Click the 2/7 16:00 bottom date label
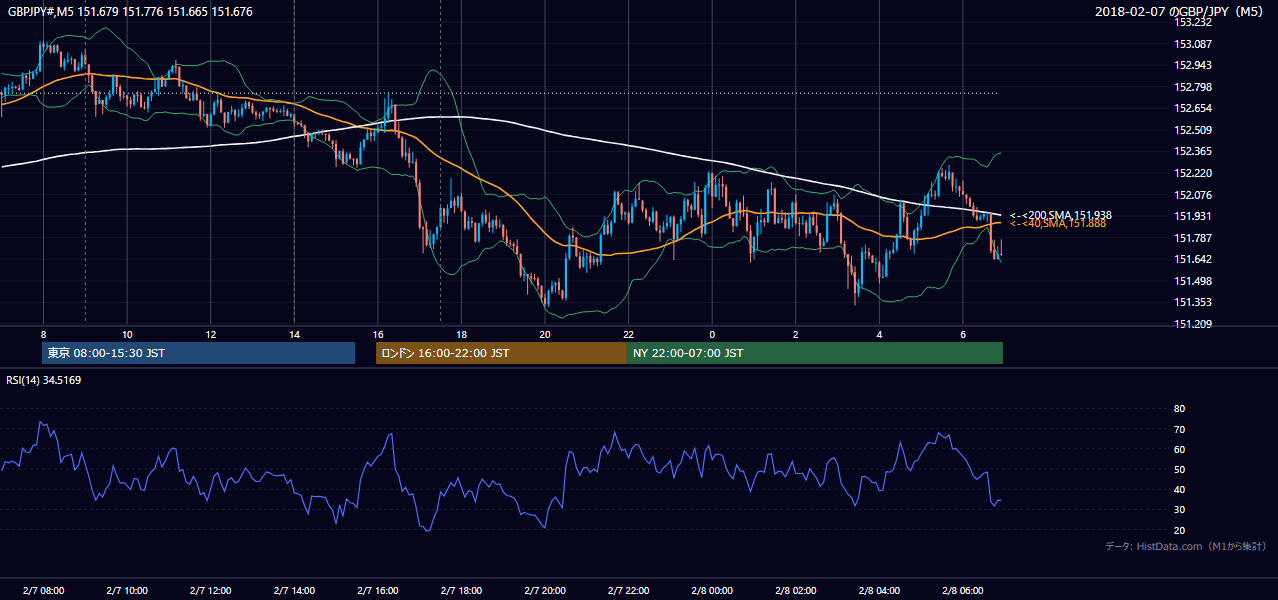1278x600 pixels. [x=378, y=591]
